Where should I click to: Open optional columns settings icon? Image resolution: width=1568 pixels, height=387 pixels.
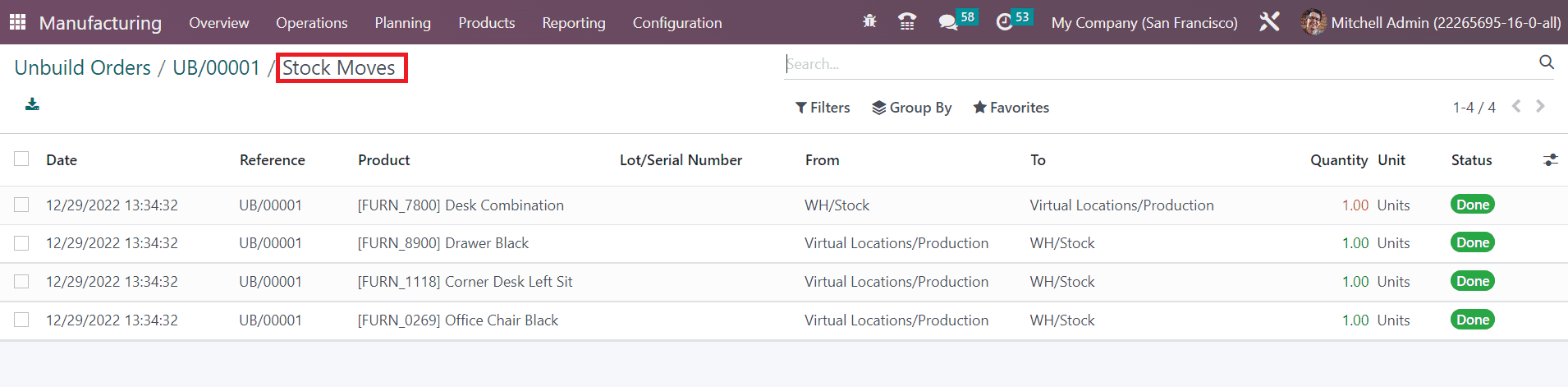coord(1550,160)
